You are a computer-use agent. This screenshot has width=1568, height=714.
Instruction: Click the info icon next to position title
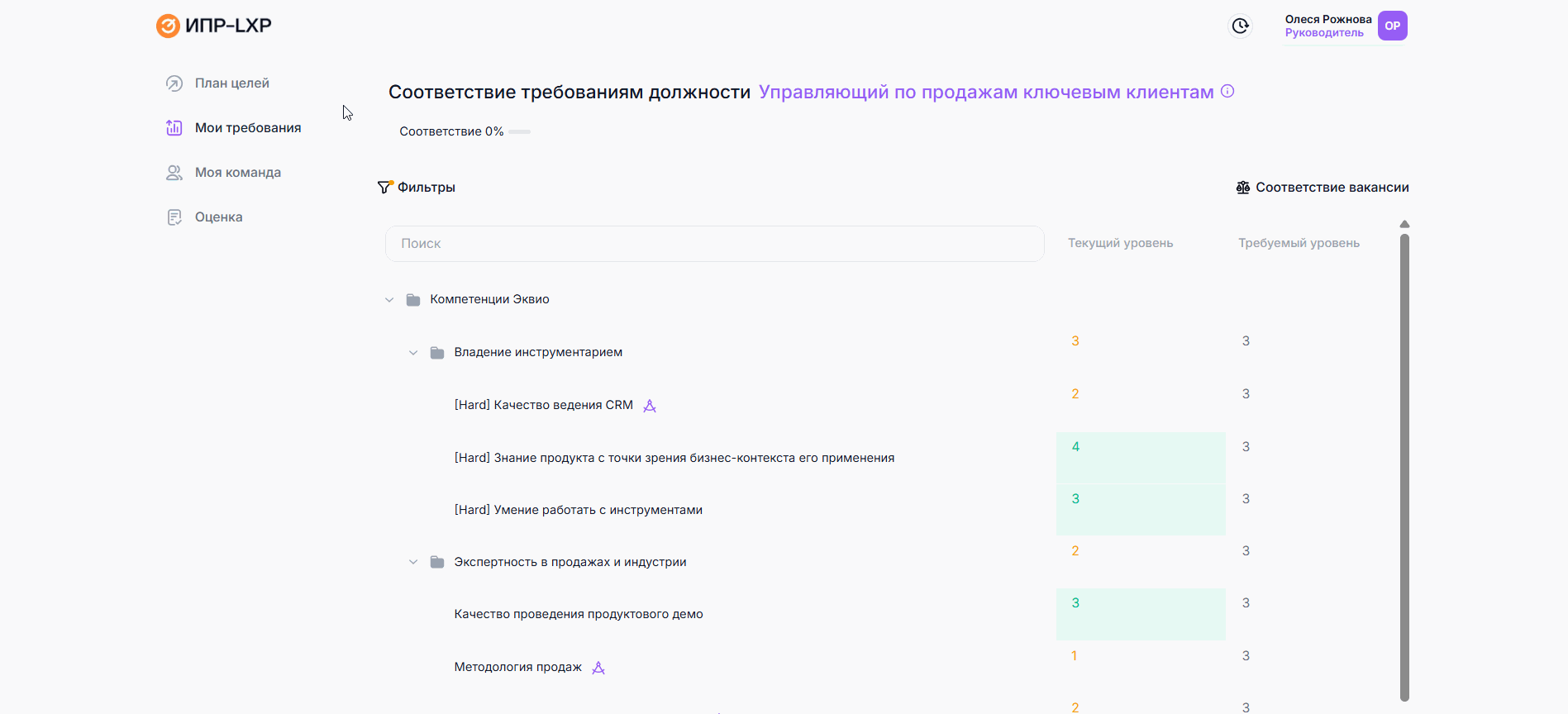[1227, 92]
